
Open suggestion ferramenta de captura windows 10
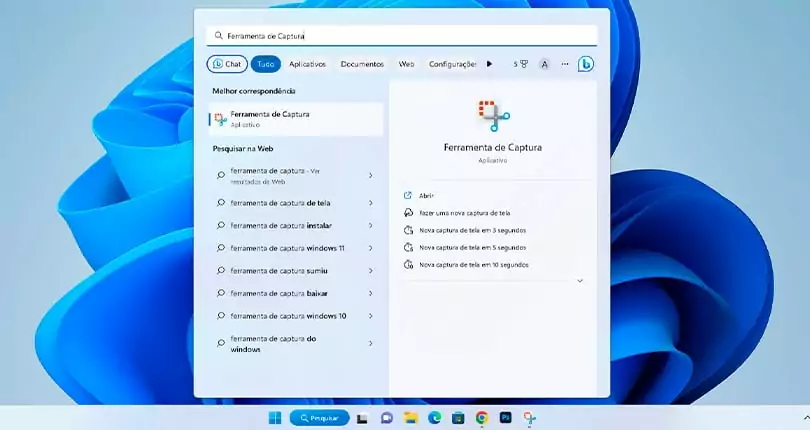coord(296,316)
